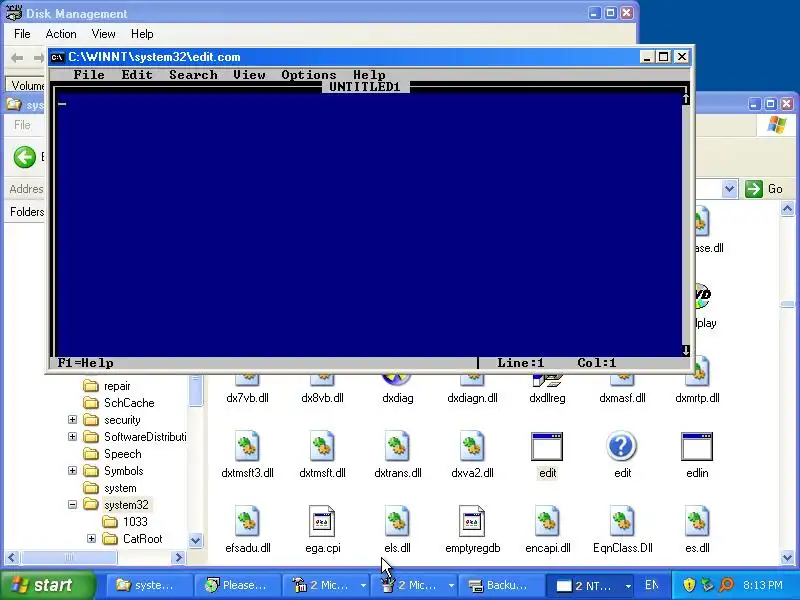Screen dimensions: 800x600
Task: Select the dxdiag file
Action: tap(397, 398)
